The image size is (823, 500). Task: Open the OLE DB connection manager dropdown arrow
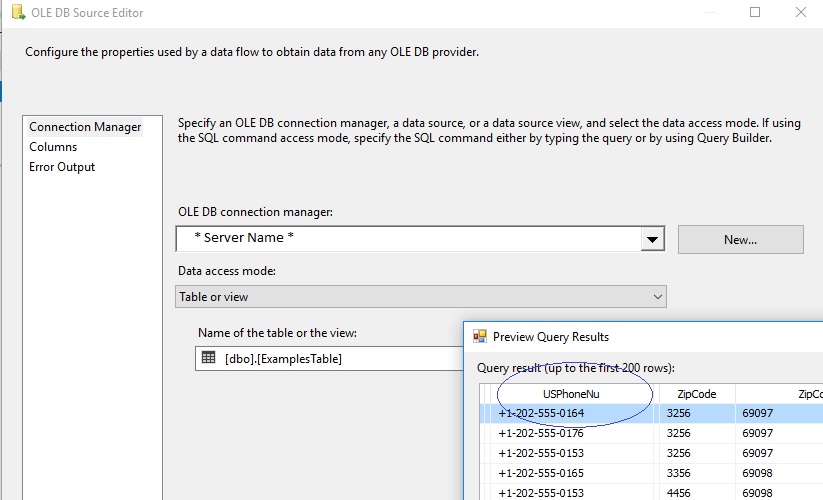click(x=652, y=239)
